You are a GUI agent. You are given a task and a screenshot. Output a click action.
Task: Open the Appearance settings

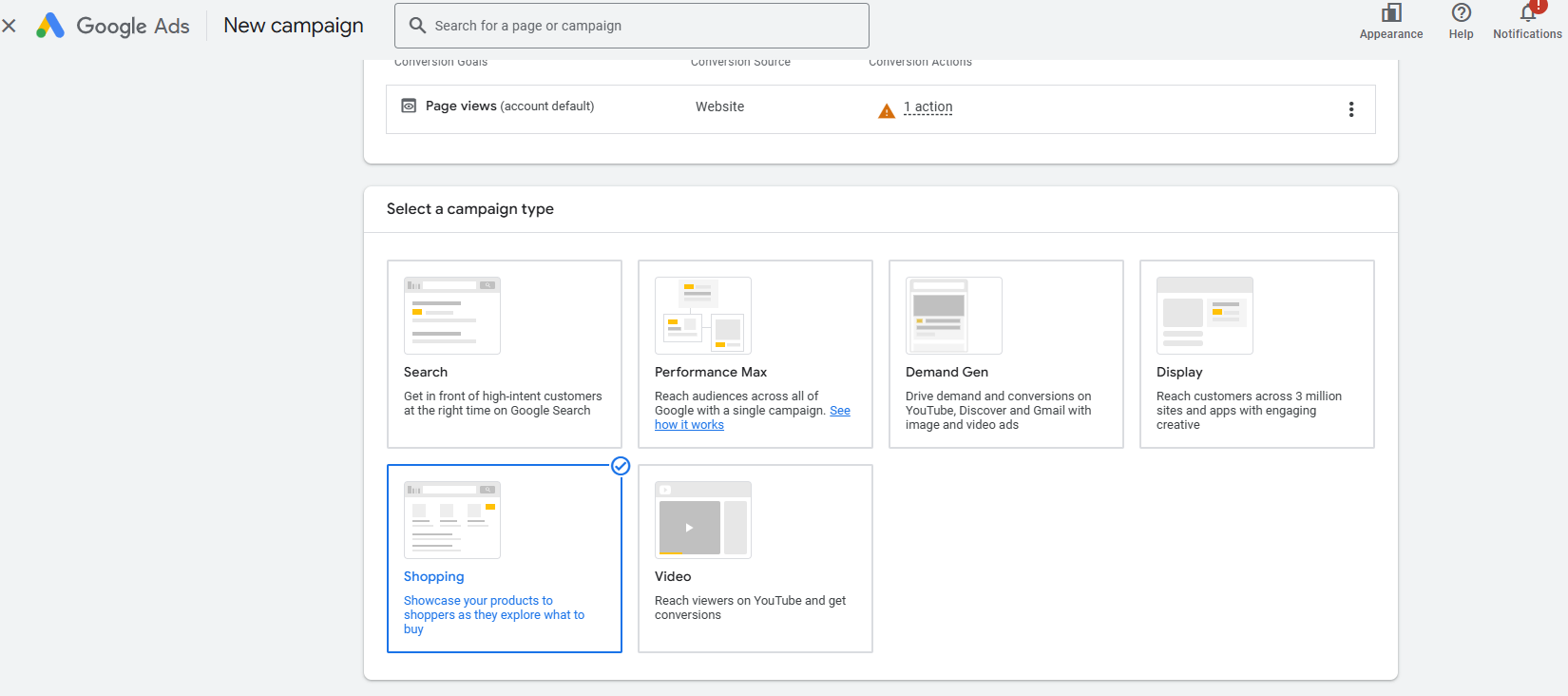(1390, 21)
